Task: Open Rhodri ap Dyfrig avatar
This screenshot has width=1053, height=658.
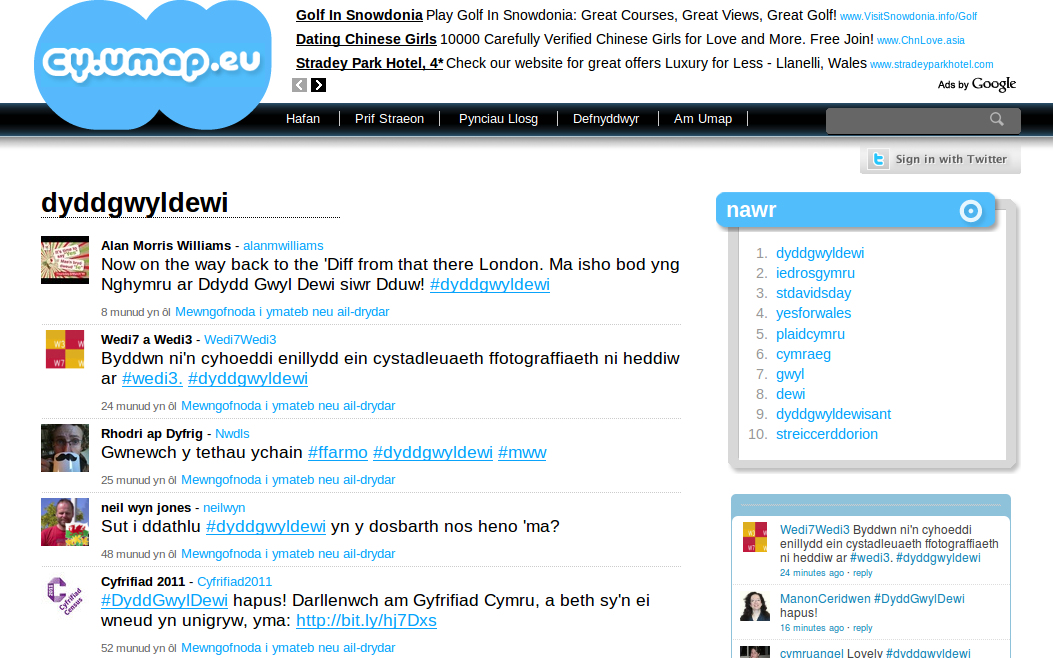Action: [65, 448]
